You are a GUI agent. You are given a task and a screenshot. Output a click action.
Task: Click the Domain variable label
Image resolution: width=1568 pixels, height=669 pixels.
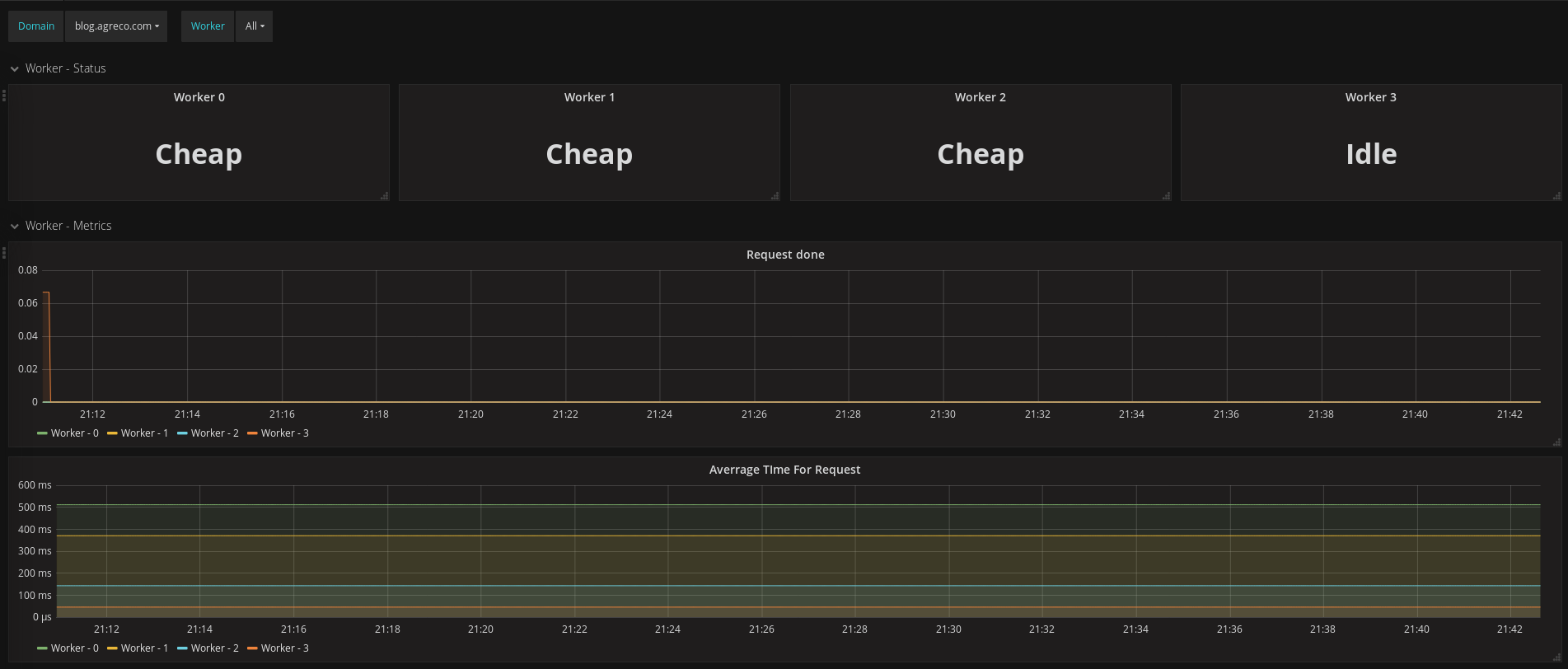(x=36, y=26)
